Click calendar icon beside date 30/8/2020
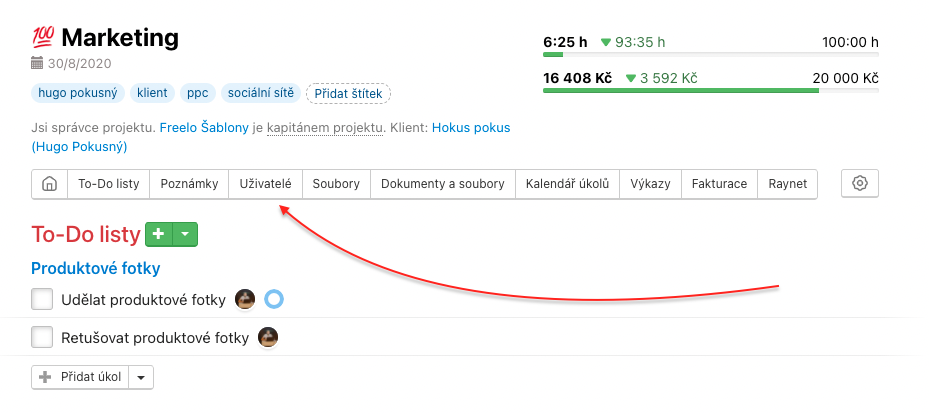929x414 pixels. click(x=37, y=63)
